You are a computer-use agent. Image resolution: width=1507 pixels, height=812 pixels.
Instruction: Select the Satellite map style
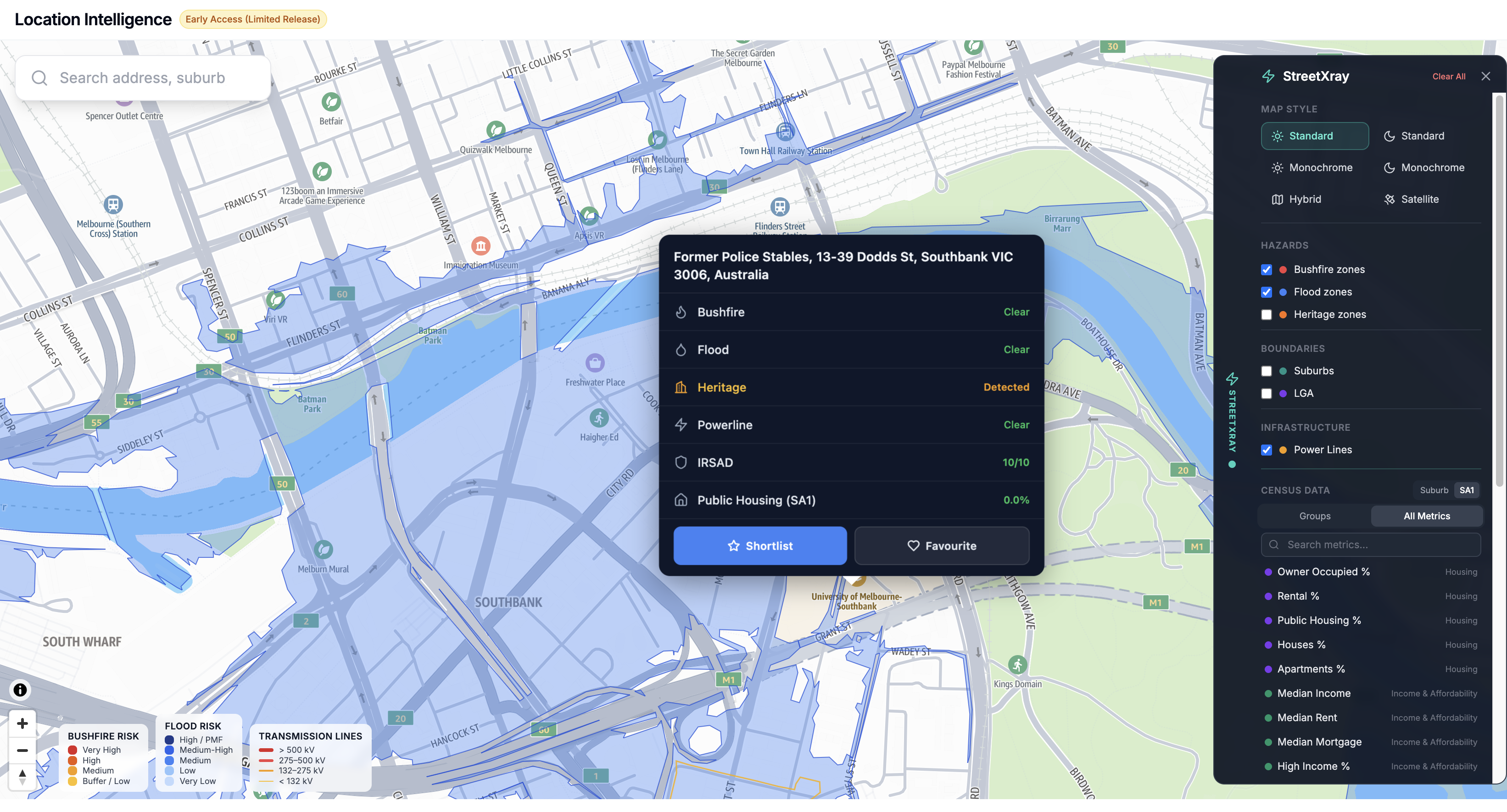(x=1426, y=199)
